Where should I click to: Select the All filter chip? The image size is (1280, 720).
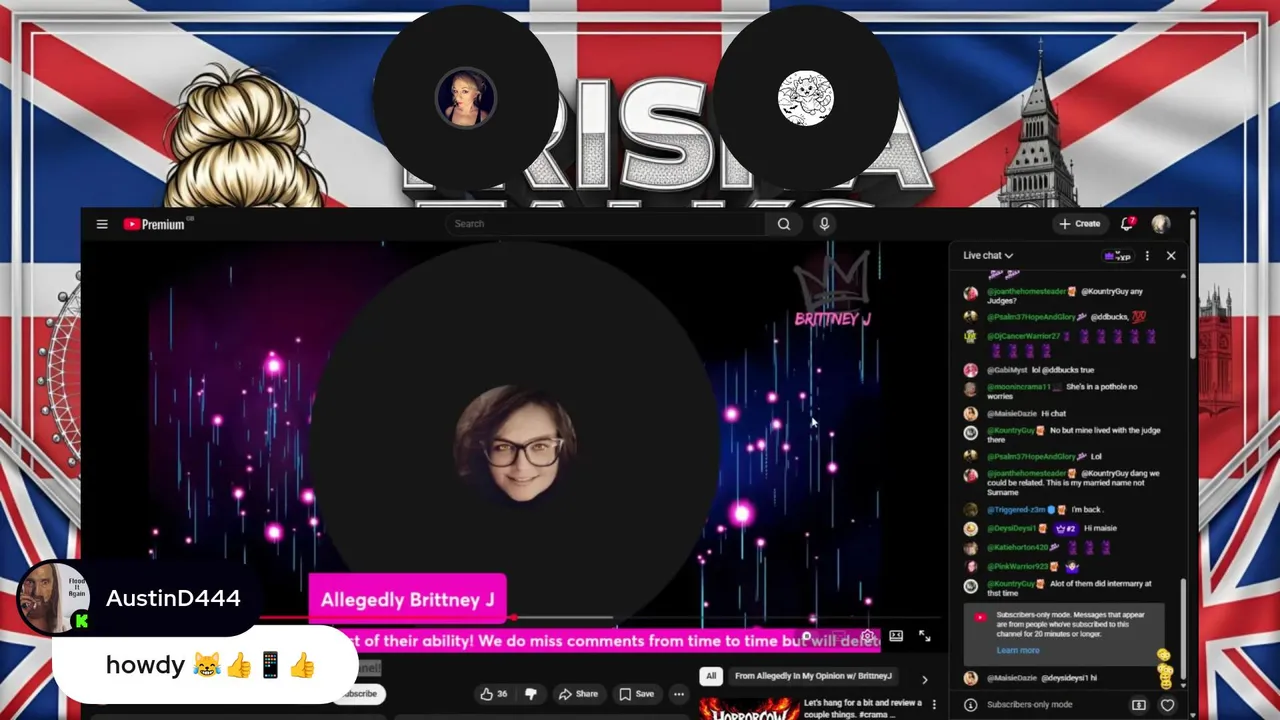pos(711,676)
